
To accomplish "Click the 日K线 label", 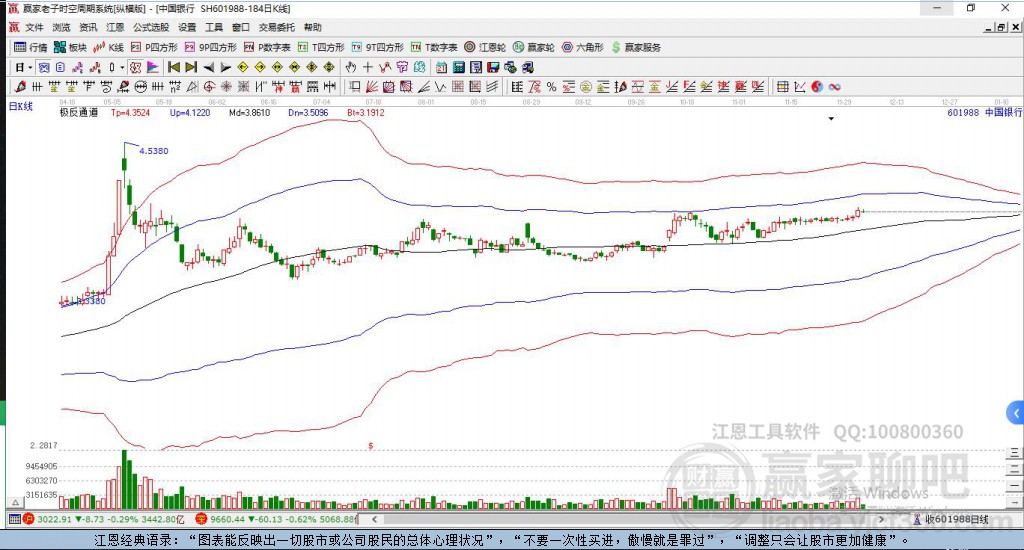I will pyautogui.click(x=21, y=106).
